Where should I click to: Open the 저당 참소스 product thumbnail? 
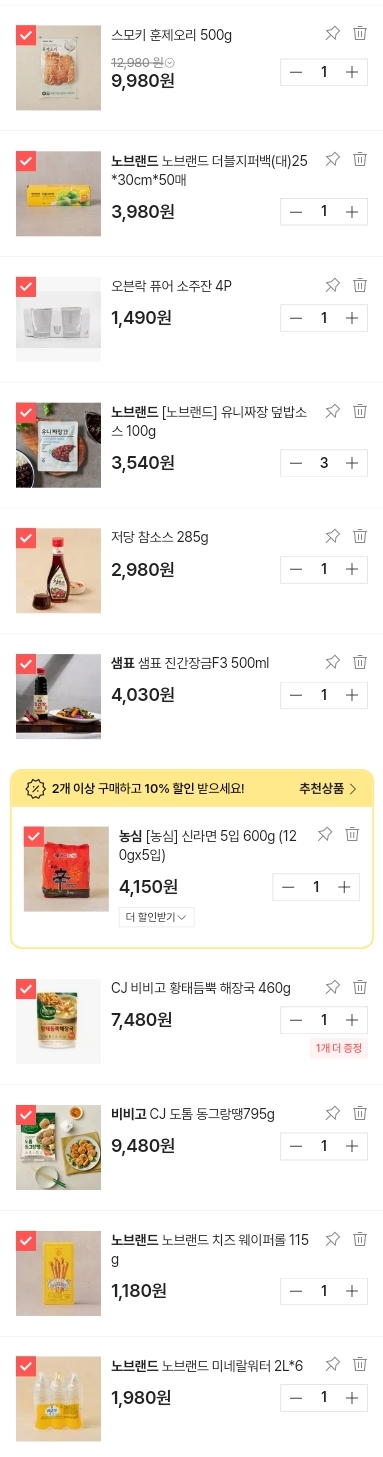tap(59, 571)
